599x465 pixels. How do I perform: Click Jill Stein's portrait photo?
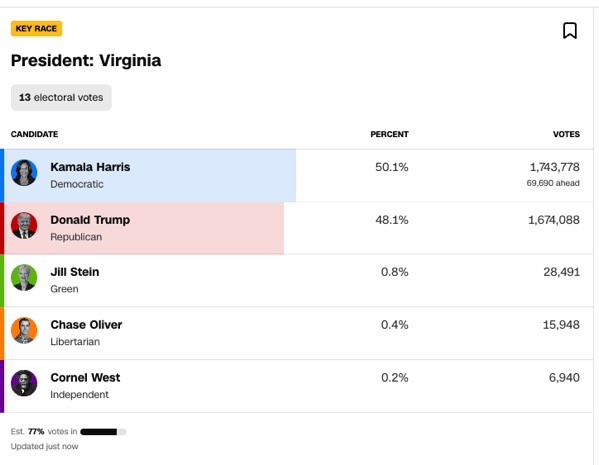[24, 277]
